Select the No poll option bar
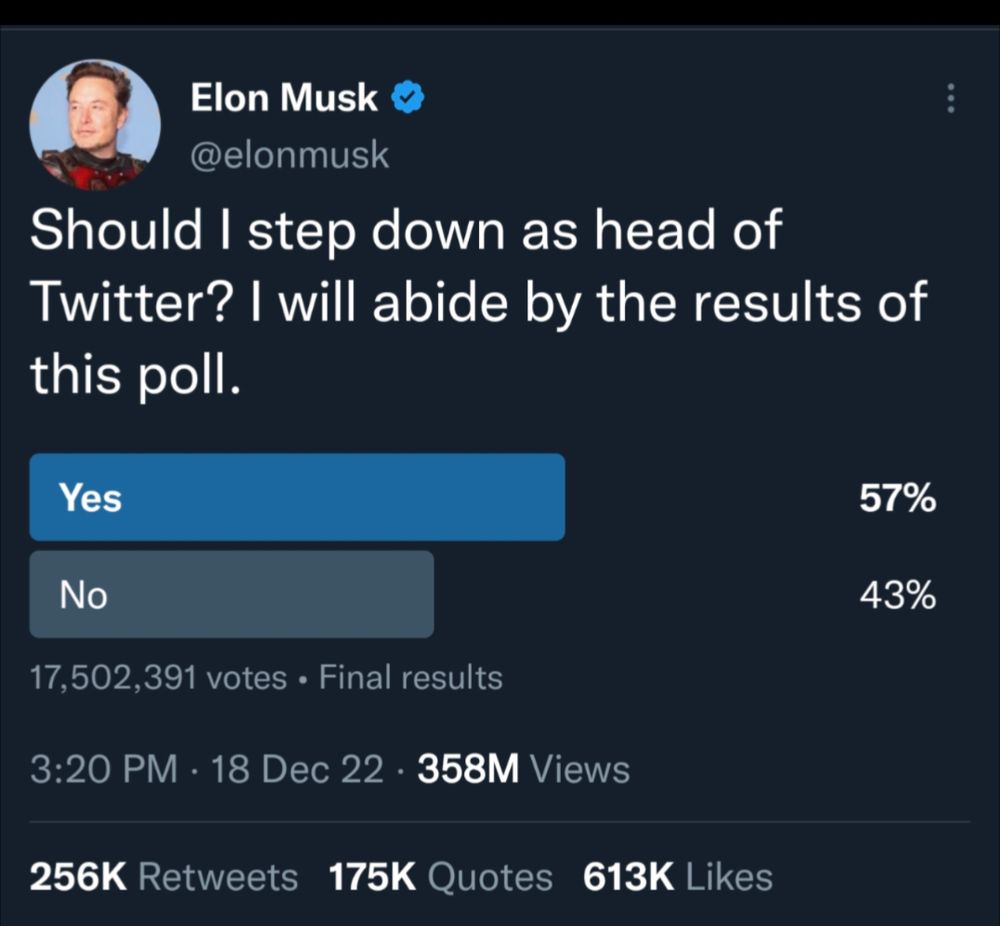The image size is (1000, 926). click(231, 595)
